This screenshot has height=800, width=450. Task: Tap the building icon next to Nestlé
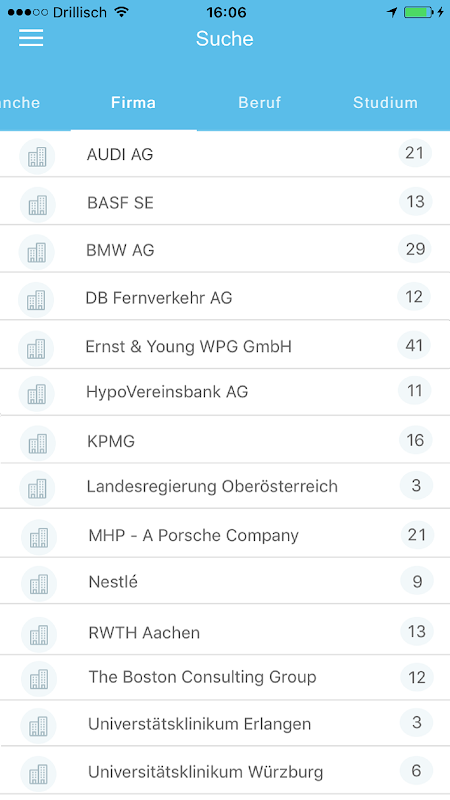[x=39, y=583]
